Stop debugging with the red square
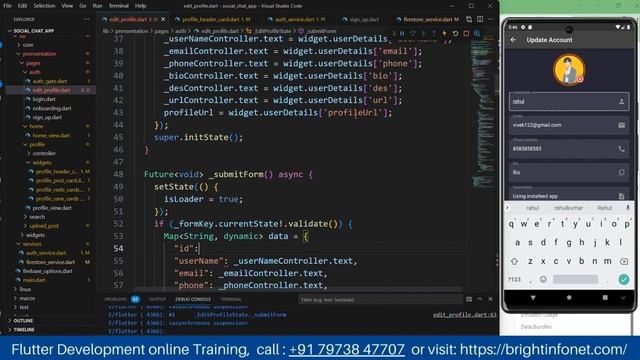640x360 pixels. click(466, 33)
